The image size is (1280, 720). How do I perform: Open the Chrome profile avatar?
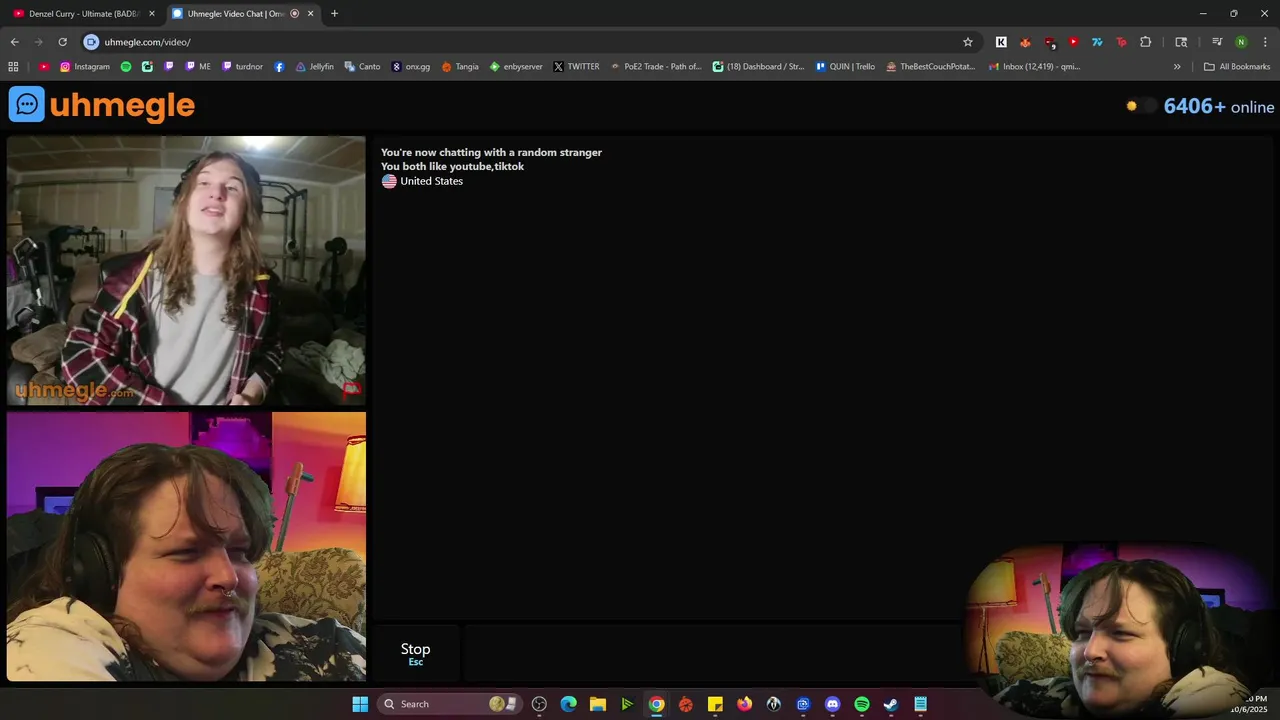pyautogui.click(x=1241, y=42)
